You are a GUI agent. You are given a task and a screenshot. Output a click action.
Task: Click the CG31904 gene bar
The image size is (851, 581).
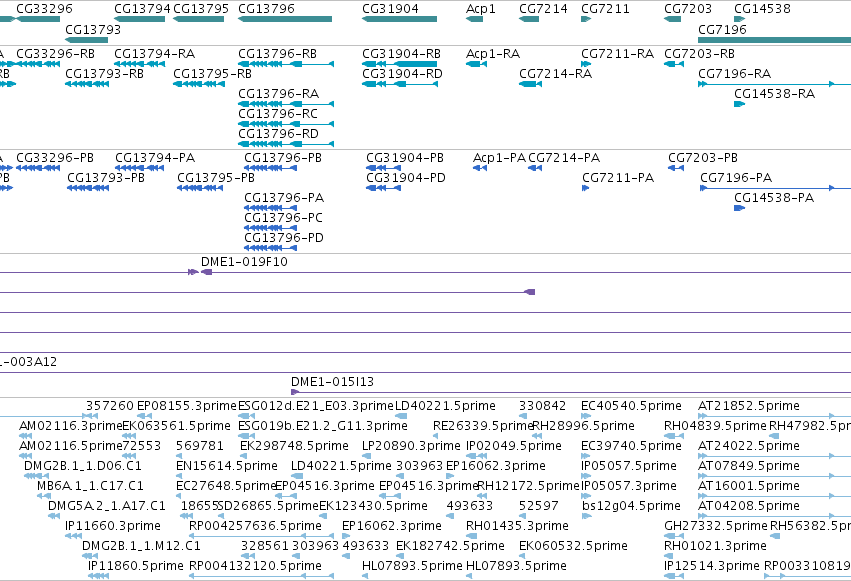point(399,19)
